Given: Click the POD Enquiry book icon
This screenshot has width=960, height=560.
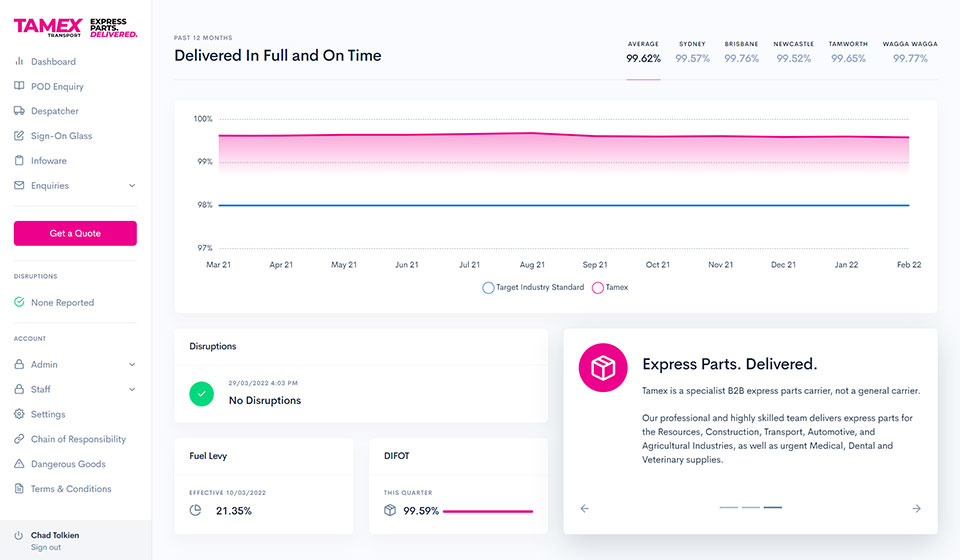Looking at the screenshot, I should click(x=19, y=86).
